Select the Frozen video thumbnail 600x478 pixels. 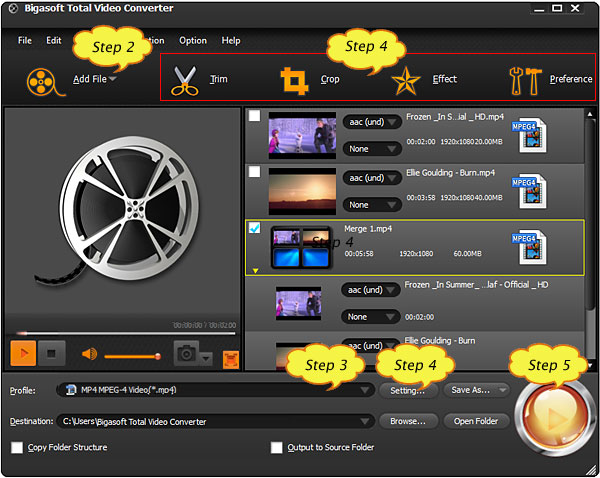[x=302, y=135]
